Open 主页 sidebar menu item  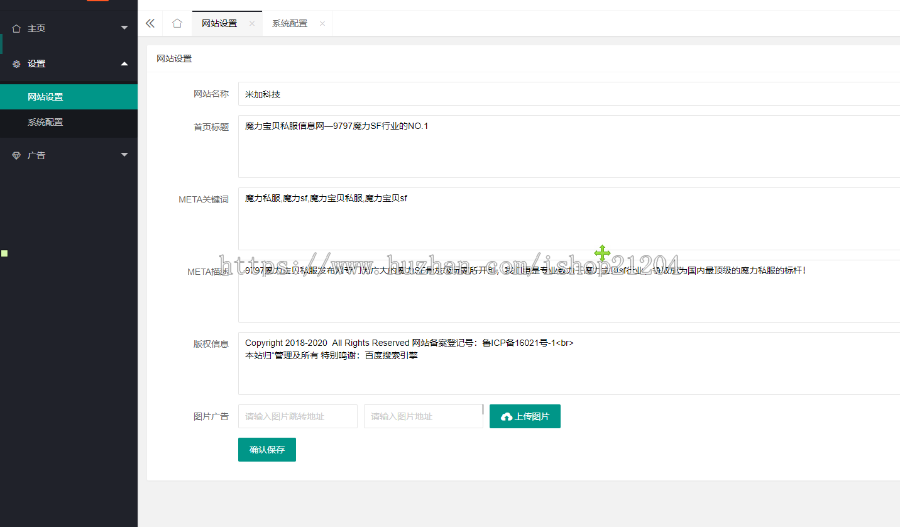69,28
